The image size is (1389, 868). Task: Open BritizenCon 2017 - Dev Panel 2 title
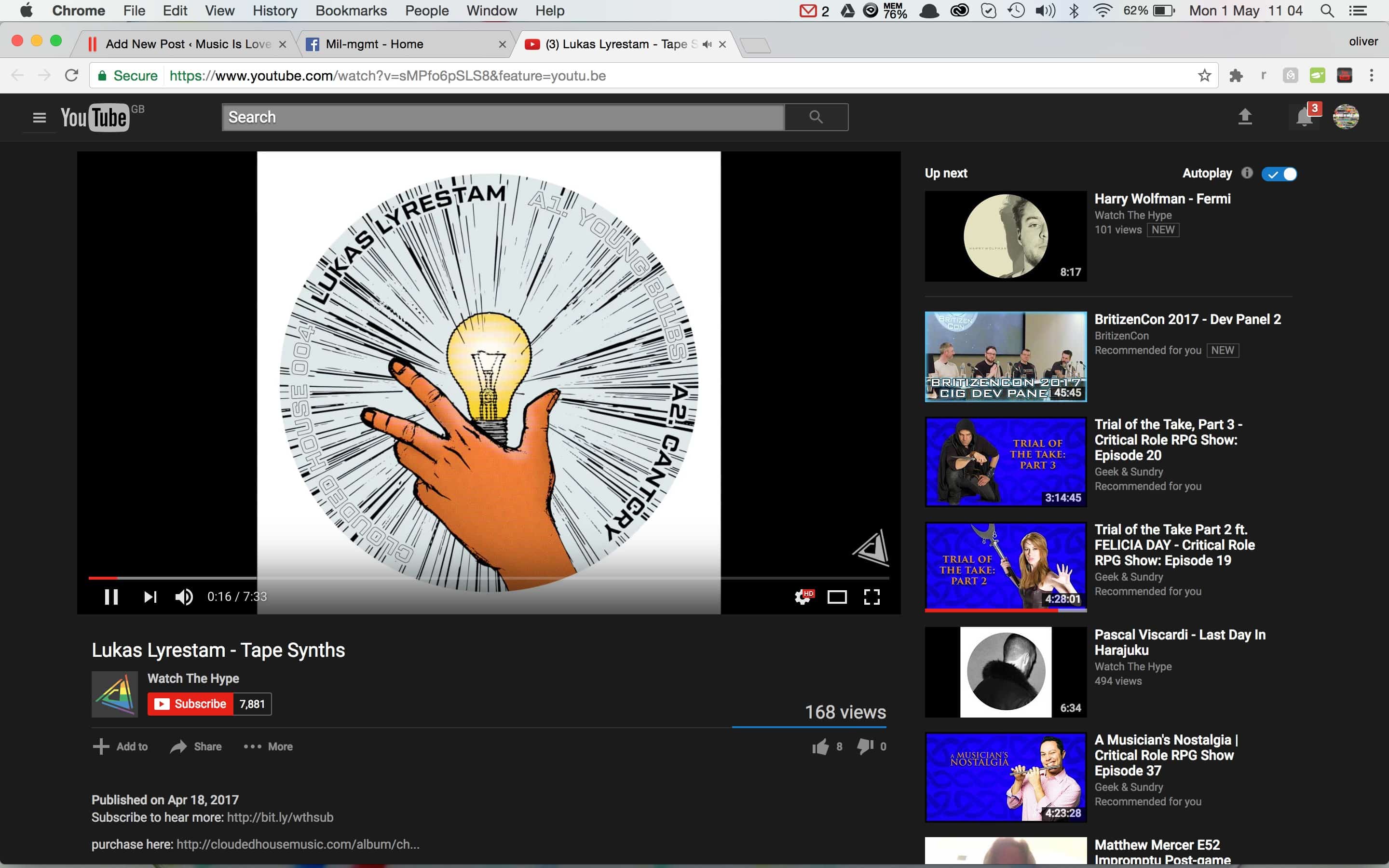coord(1187,319)
